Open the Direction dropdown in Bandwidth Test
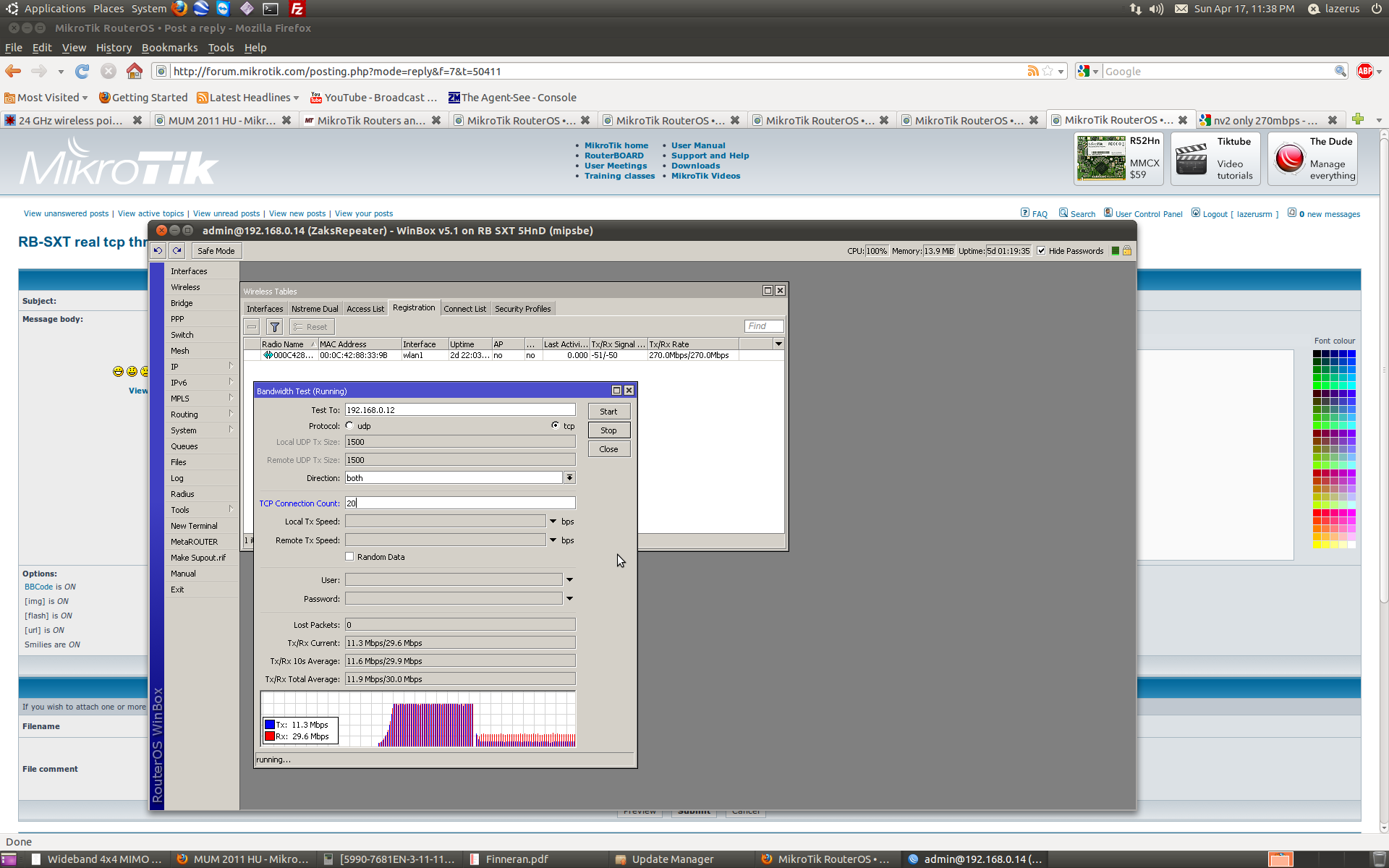The image size is (1389, 868). click(570, 478)
